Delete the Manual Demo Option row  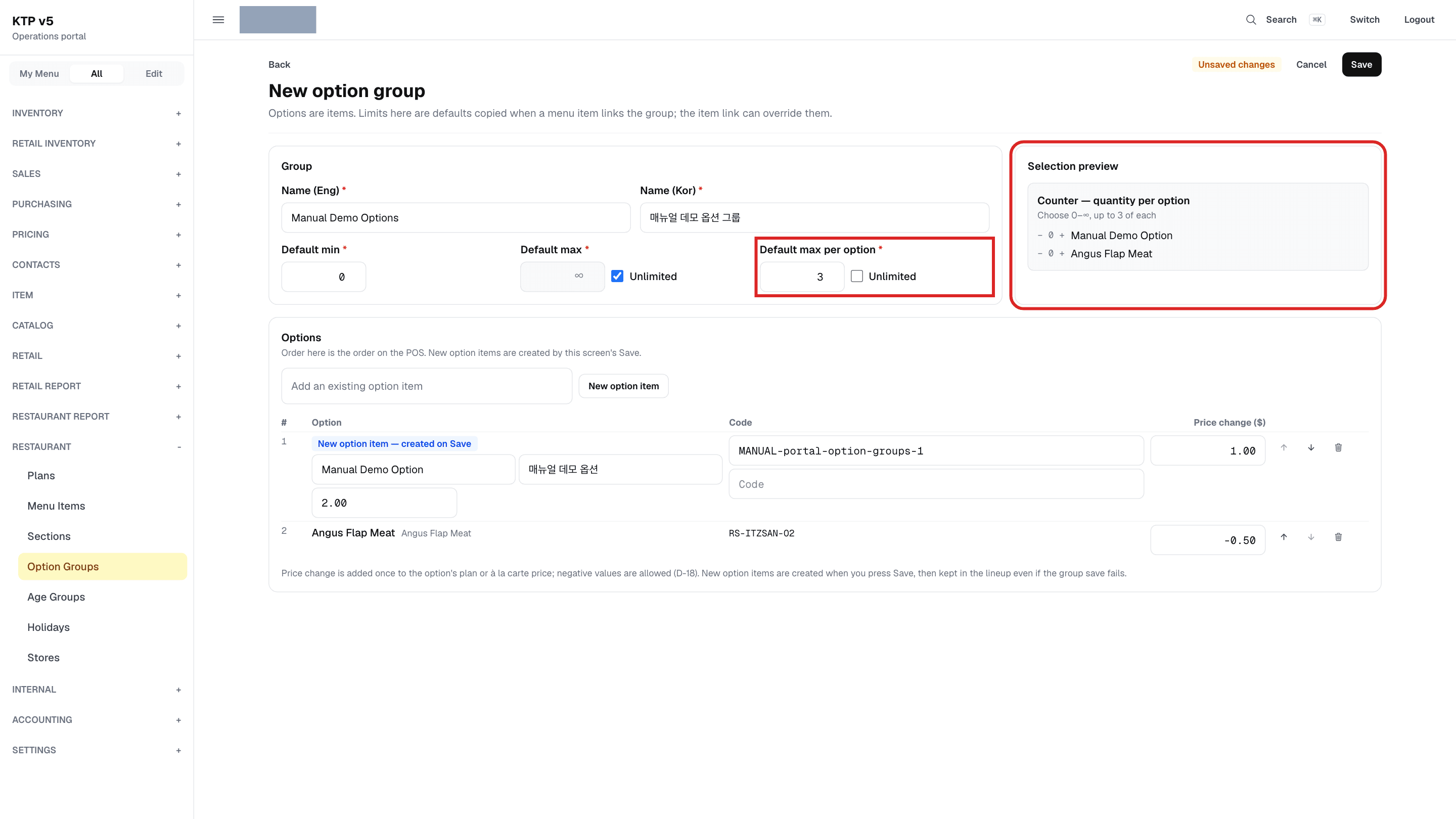[x=1338, y=447]
